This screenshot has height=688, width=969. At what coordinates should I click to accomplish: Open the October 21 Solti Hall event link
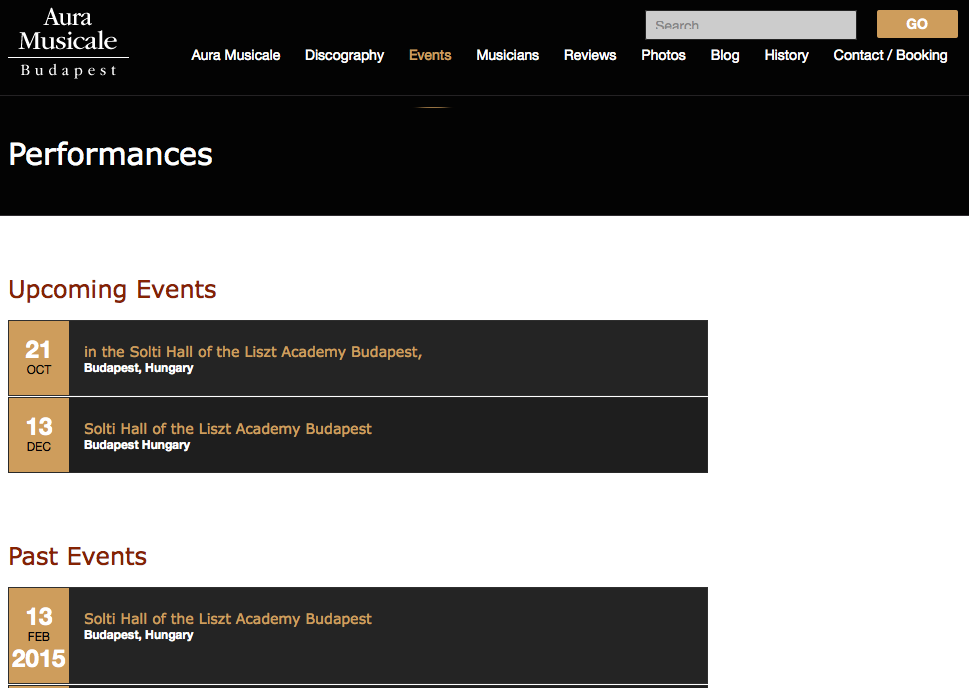click(x=253, y=352)
